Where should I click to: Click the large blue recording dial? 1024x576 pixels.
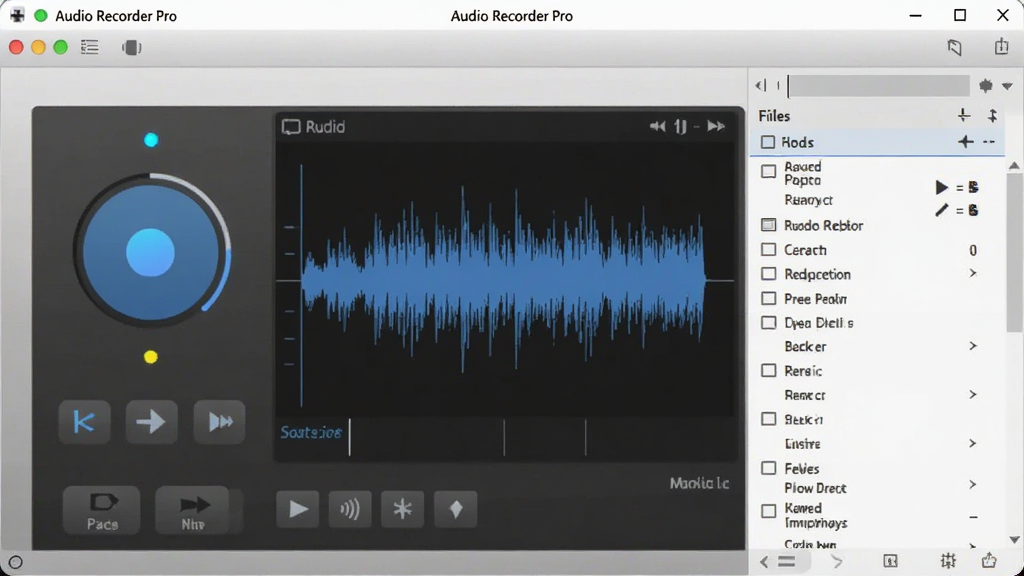point(150,251)
